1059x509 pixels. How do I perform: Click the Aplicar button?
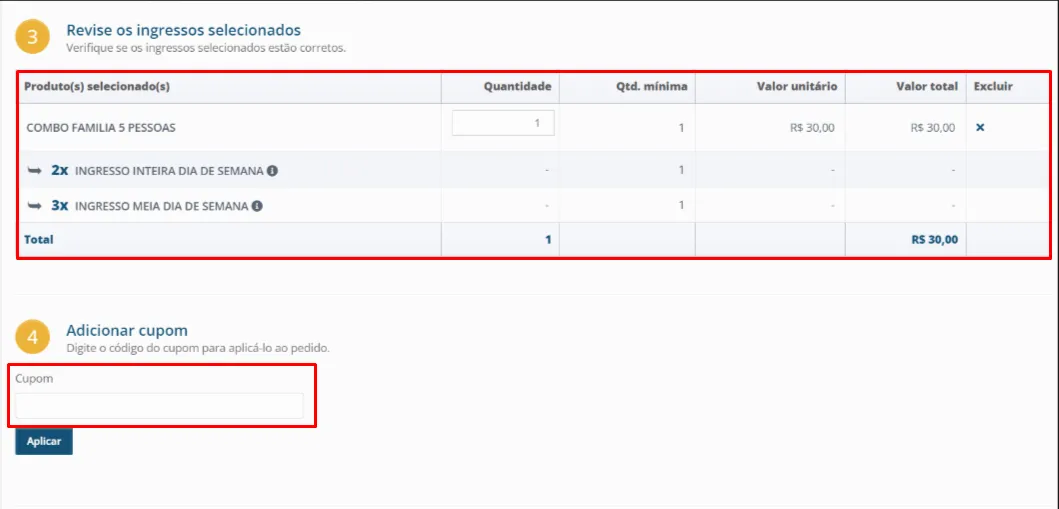point(44,441)
